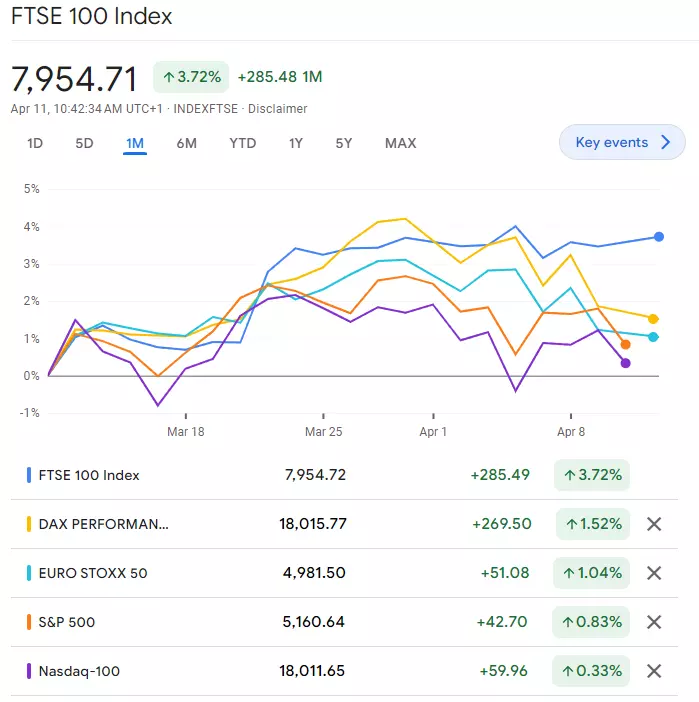Screen dimensions: 699x702
Task: Click the +59.96 change value
Action: pyautogui.click(x=503, y=671)
